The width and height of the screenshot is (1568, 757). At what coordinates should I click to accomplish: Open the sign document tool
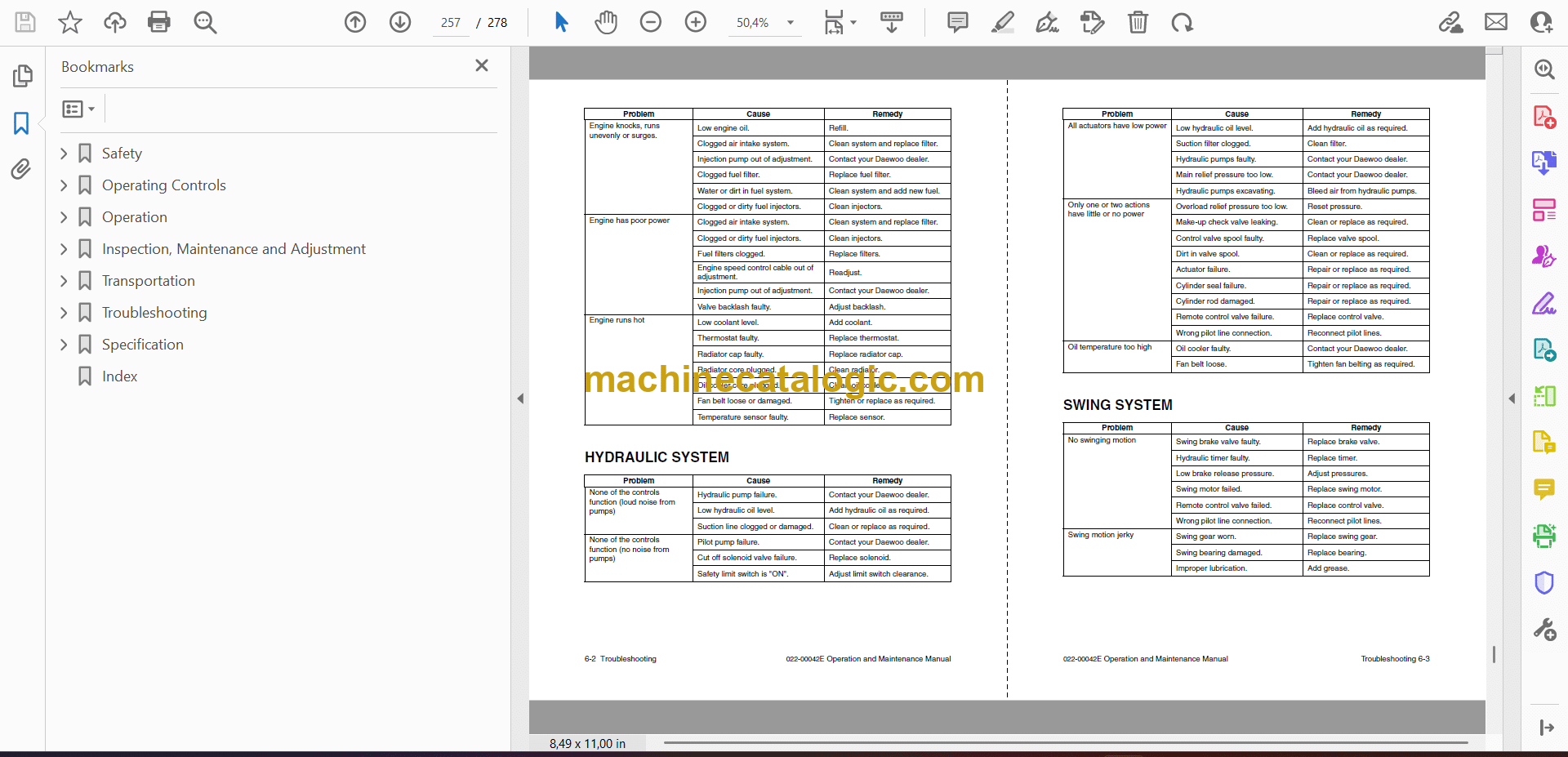pyautogui.click(x=1048, y=22)
